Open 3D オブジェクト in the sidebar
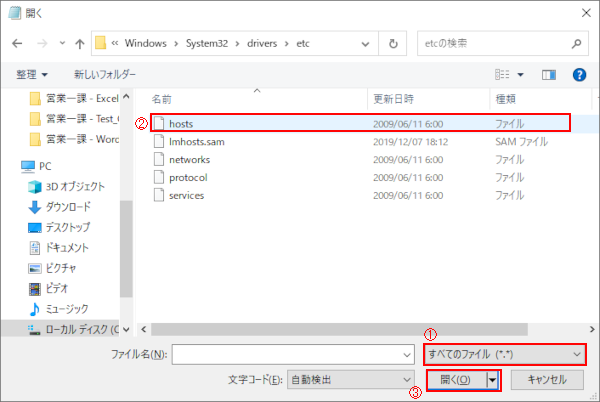 [x=67, y=187]
